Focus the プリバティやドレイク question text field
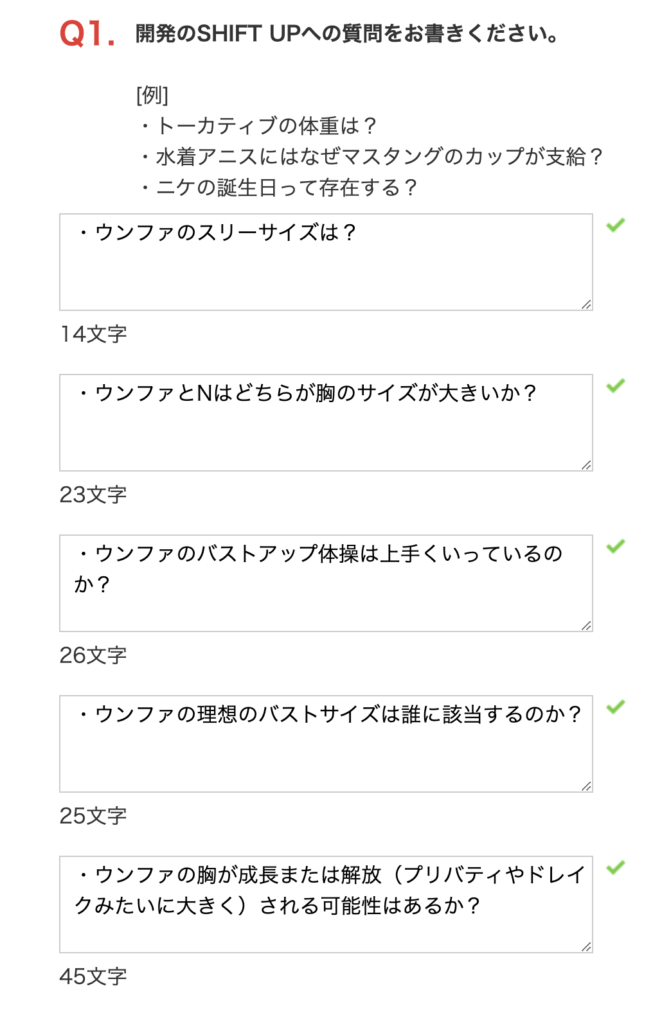This screenshot has width=662, height=1024. point(326,904)
